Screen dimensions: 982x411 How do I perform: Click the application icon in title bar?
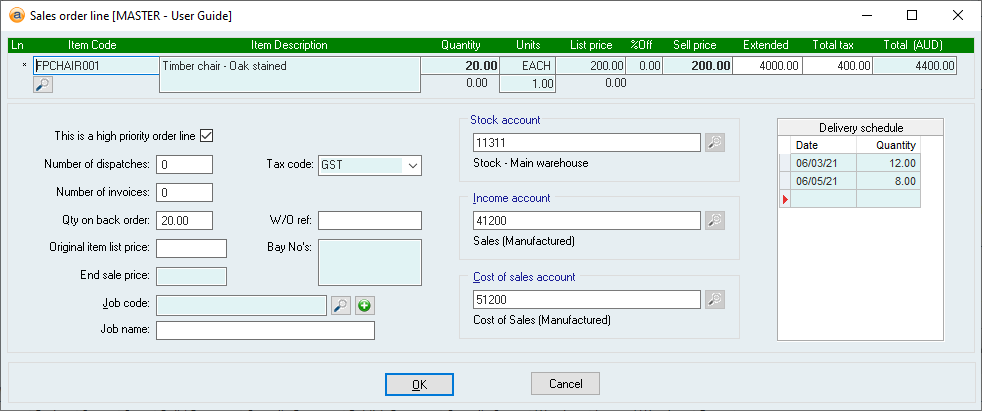[16, 15]
